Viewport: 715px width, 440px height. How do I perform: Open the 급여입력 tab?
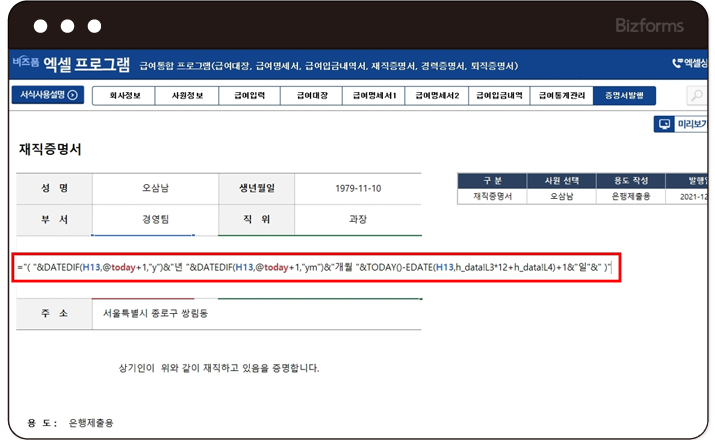click(249, 96)
